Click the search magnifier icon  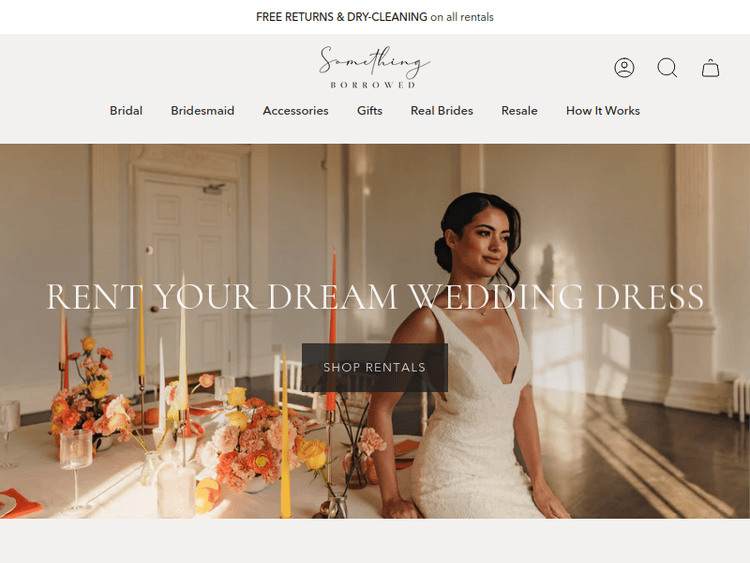click(667, 68)
